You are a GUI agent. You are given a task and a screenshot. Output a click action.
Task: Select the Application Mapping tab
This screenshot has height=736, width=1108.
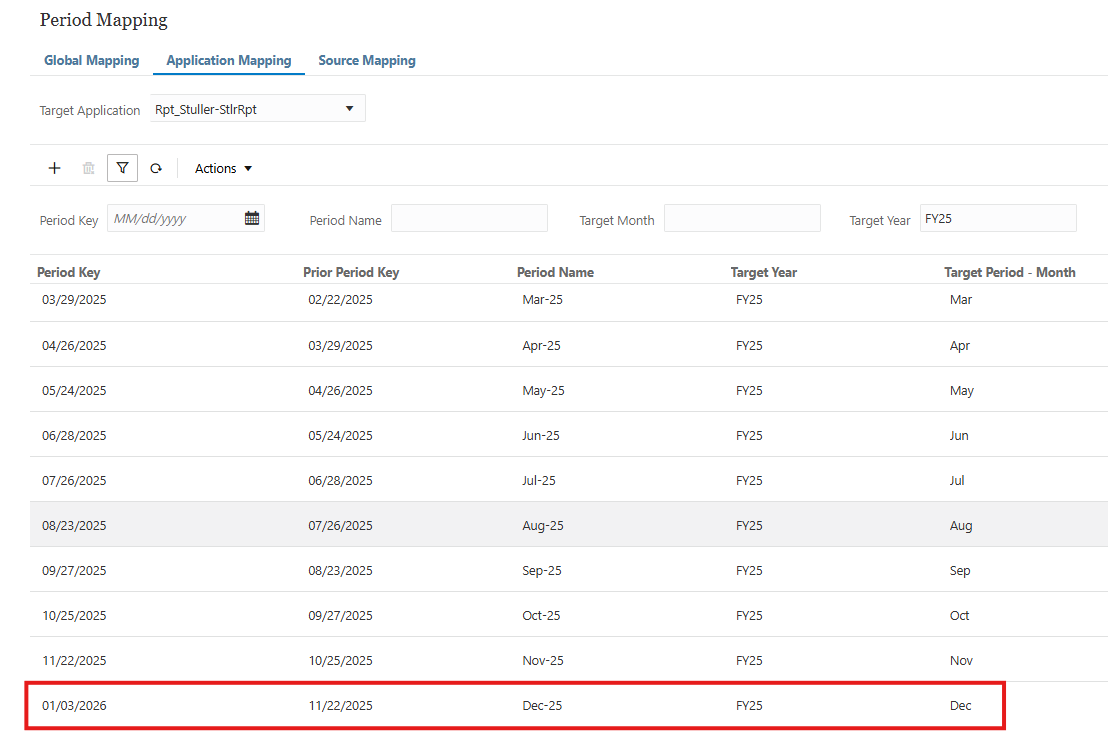pos(229,61)
